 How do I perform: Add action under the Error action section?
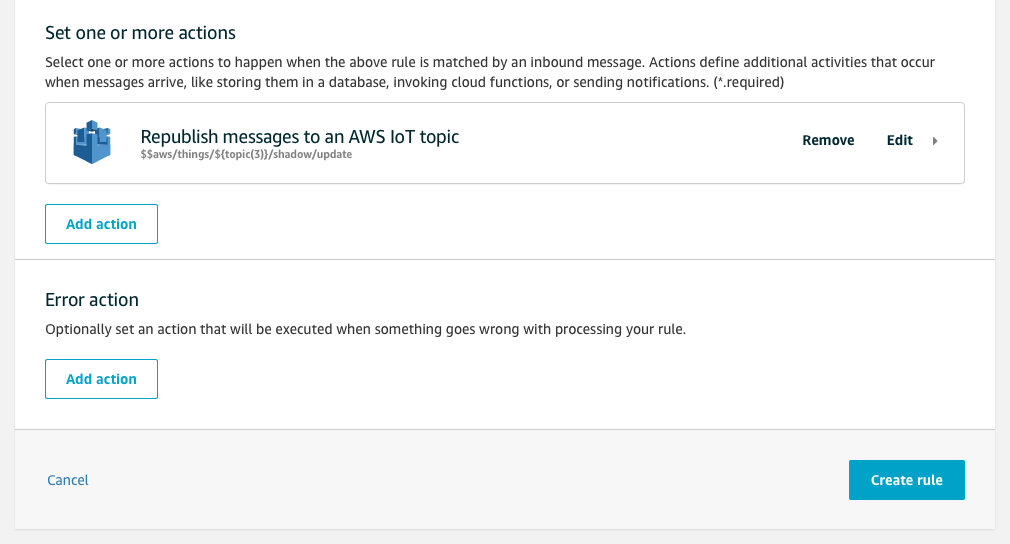101,379
